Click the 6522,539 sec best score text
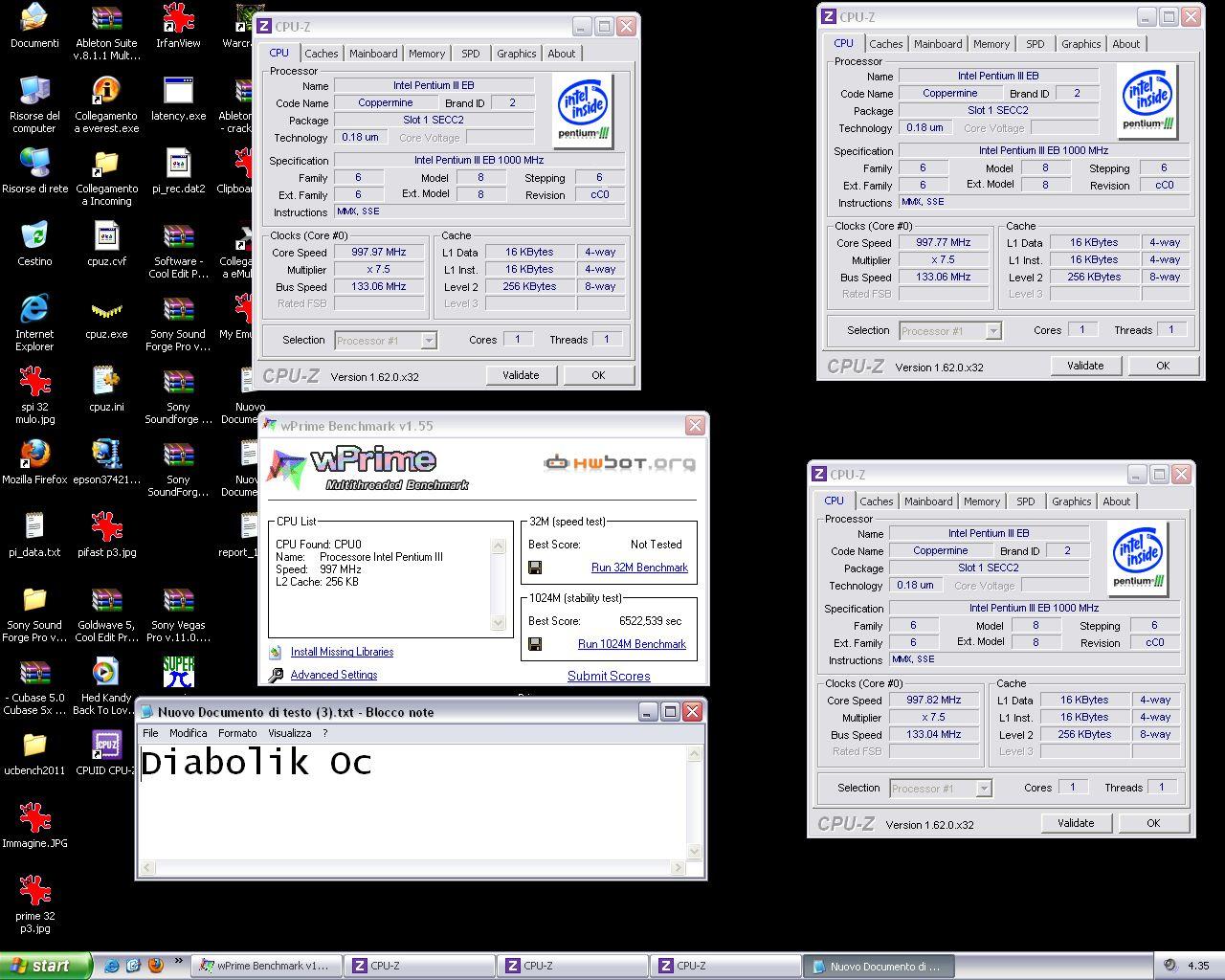The width and height of the screenshot is (1225, 980). (650, 621)
